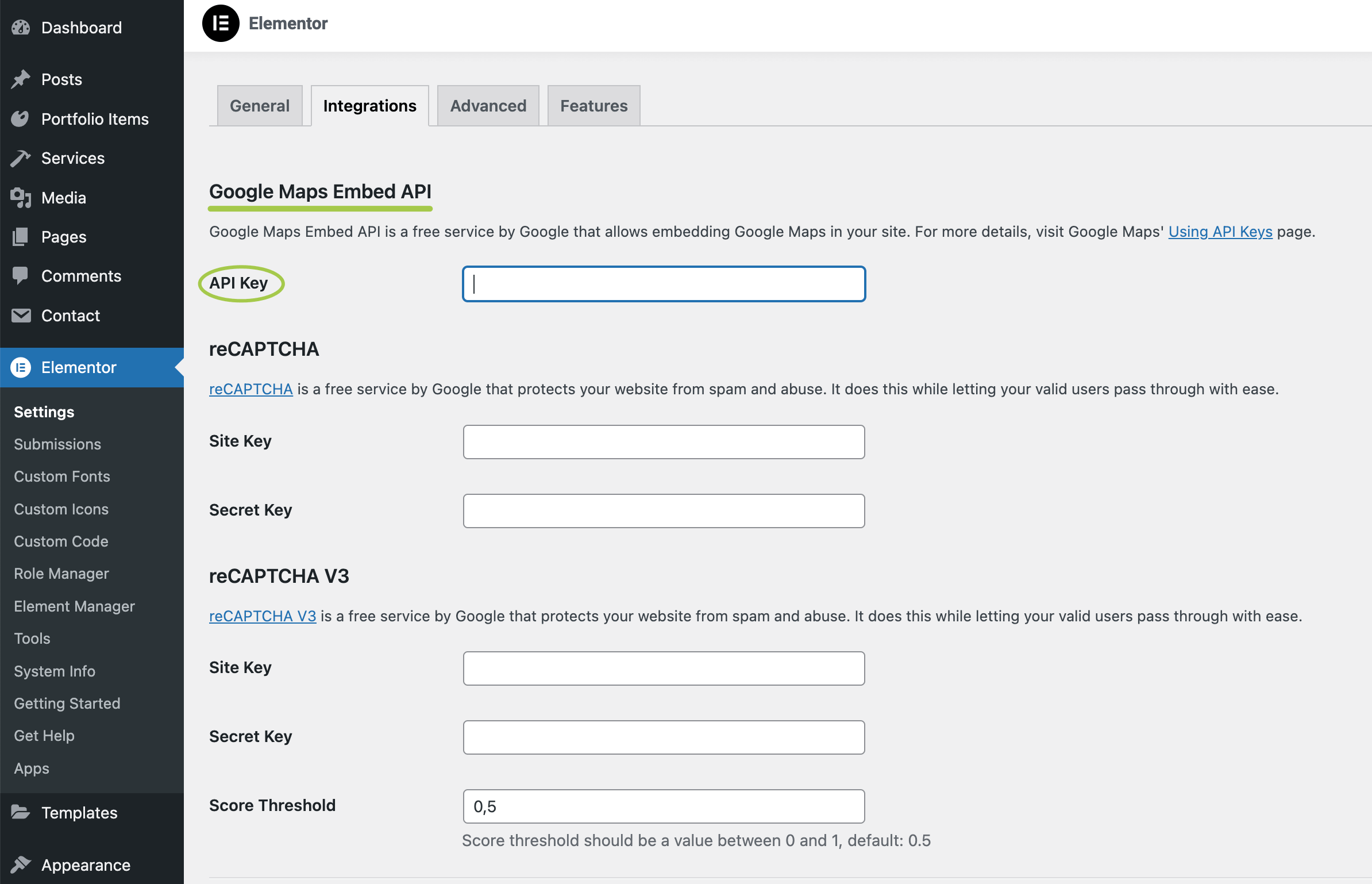Switch to the General tab
Screen dimensions: 1372x884
[260, 106]
